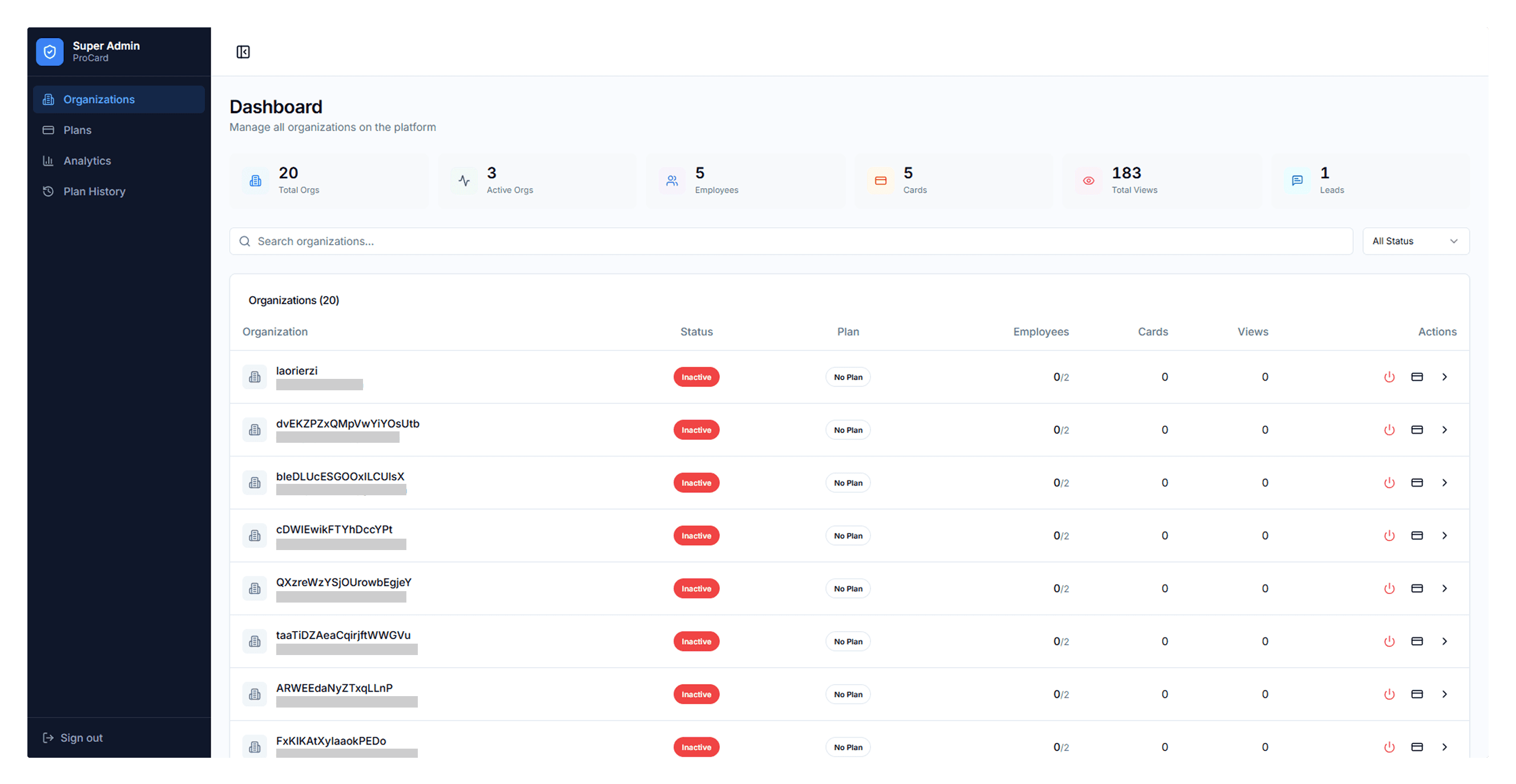Open the All Status filter dropdown
The image size is (1516, 784).
tap(1416, 241)
